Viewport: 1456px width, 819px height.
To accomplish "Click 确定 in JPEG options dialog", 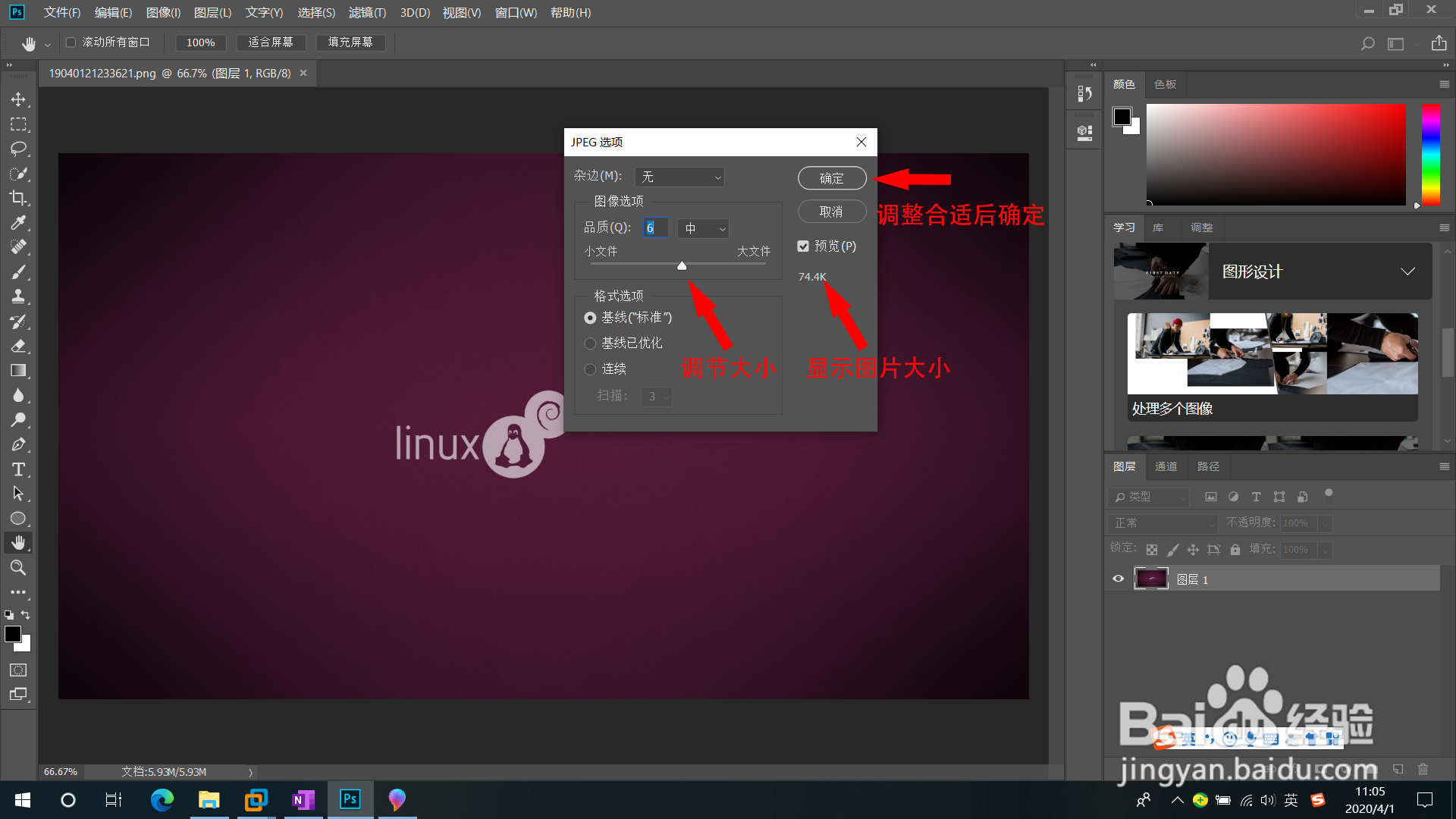I will pos(832,178).
